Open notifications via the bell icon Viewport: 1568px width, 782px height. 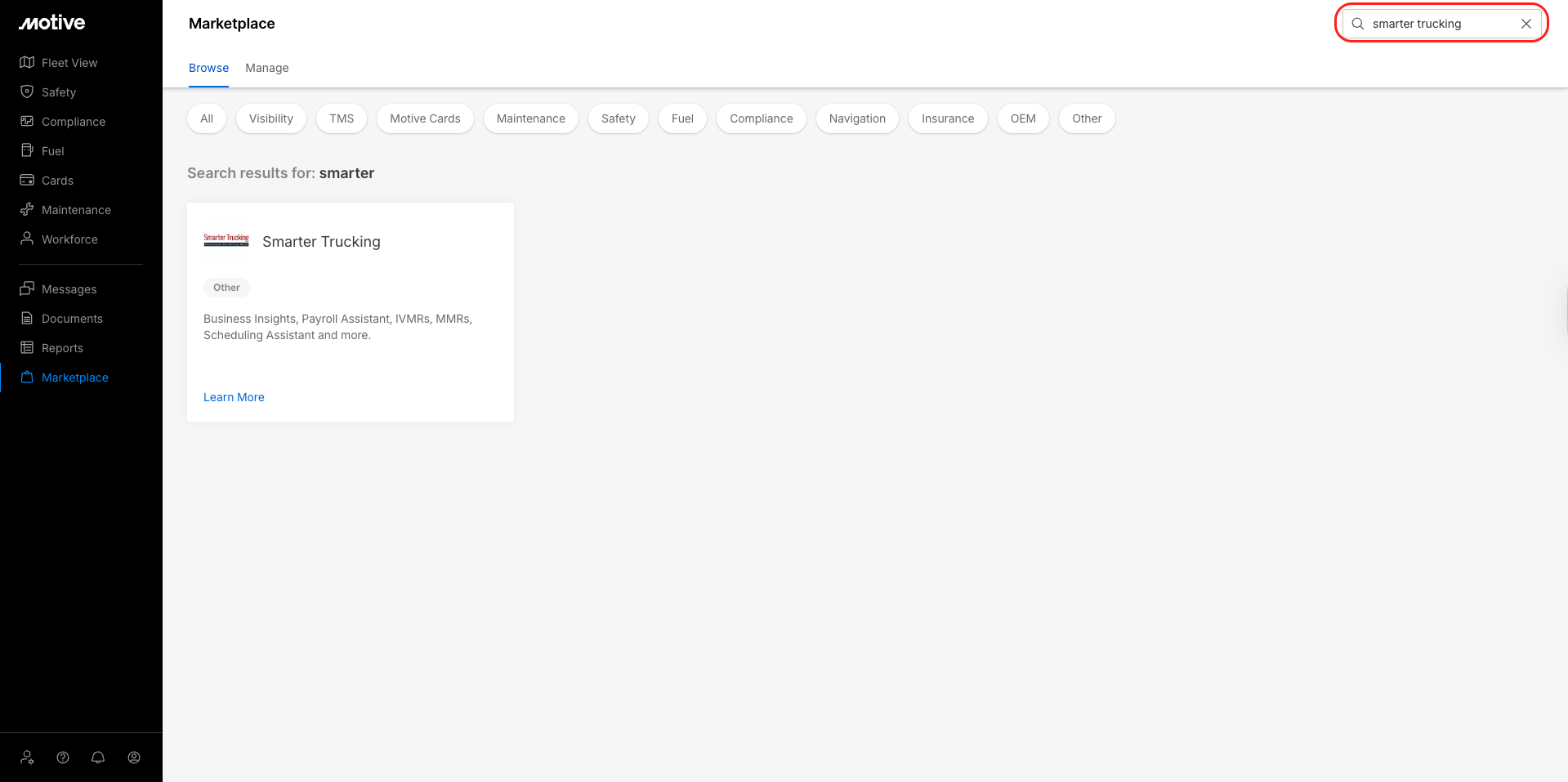(x=98, y=757)
